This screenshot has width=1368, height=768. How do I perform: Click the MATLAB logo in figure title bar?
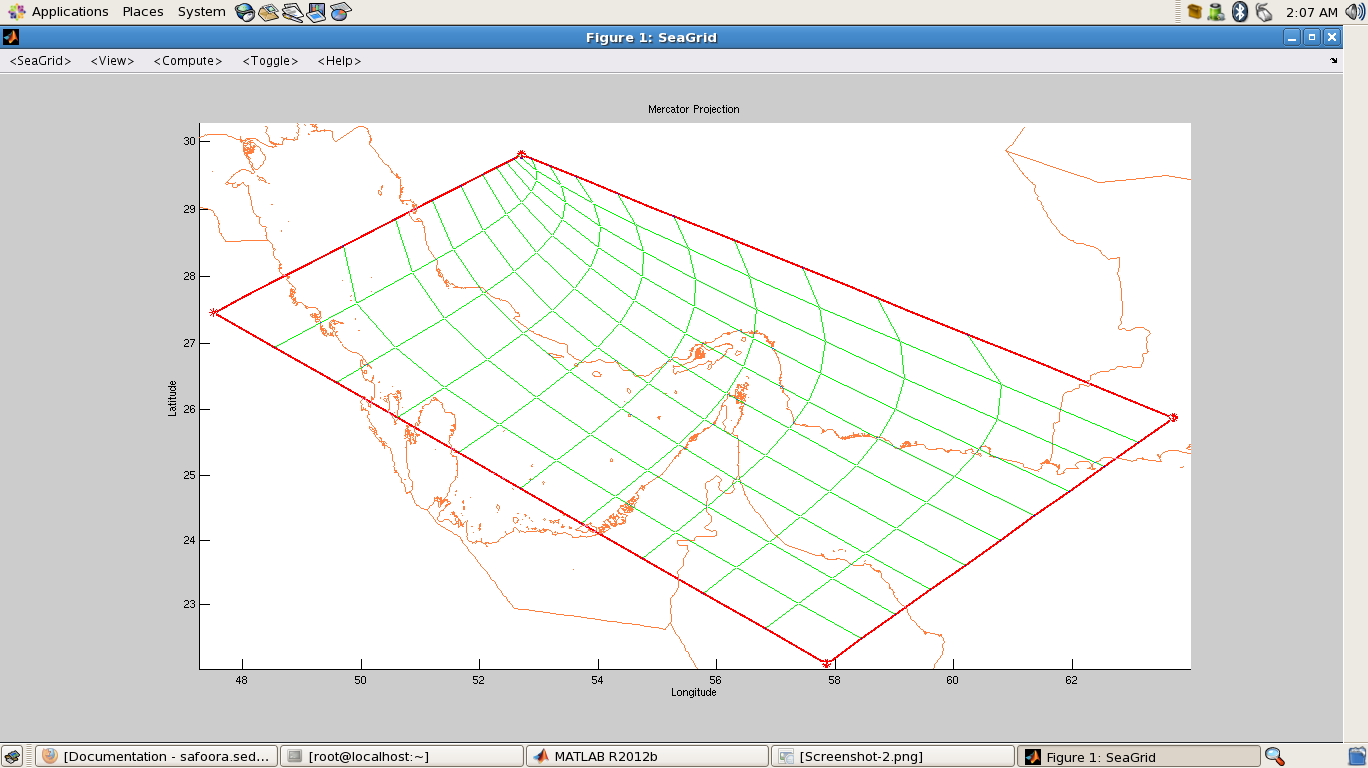(x=11, y=37)
